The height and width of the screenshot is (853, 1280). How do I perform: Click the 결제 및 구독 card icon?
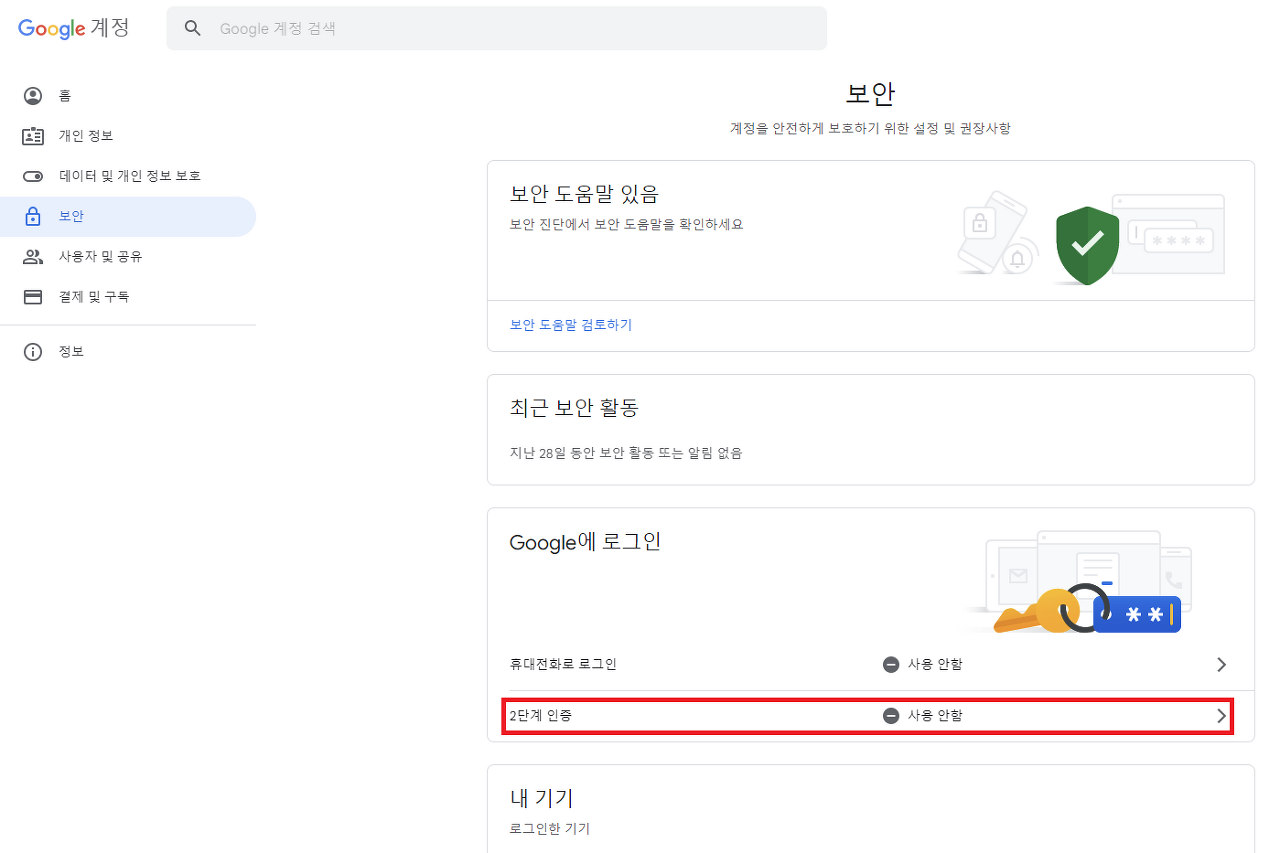click(x=33, y=297)
